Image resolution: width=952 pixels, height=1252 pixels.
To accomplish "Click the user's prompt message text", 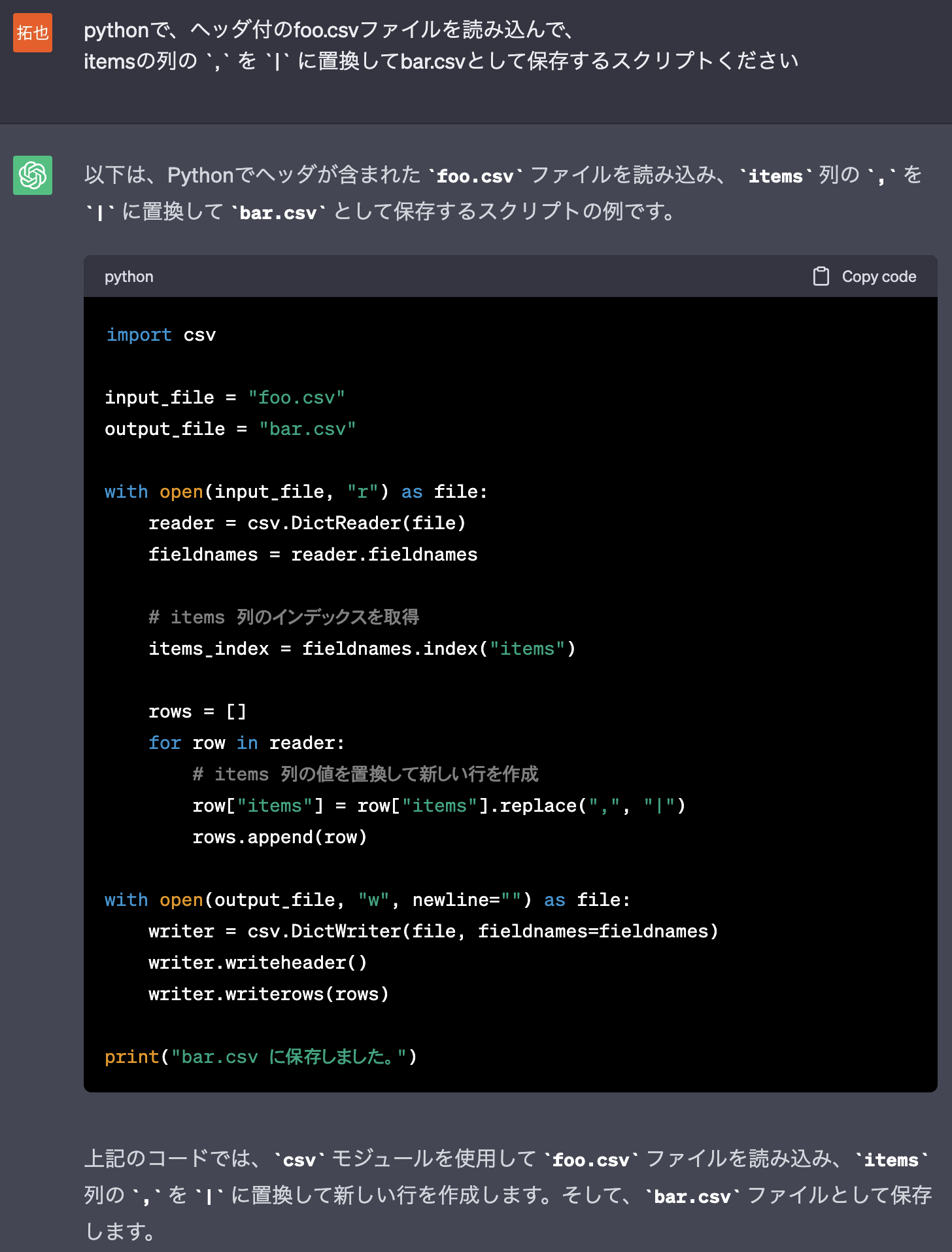I will pyautogui.click(x=441, y=46).
